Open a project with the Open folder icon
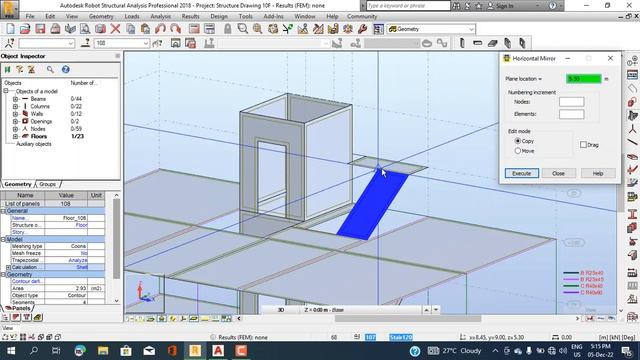The image size is (640, 360). tap(25, 29)
